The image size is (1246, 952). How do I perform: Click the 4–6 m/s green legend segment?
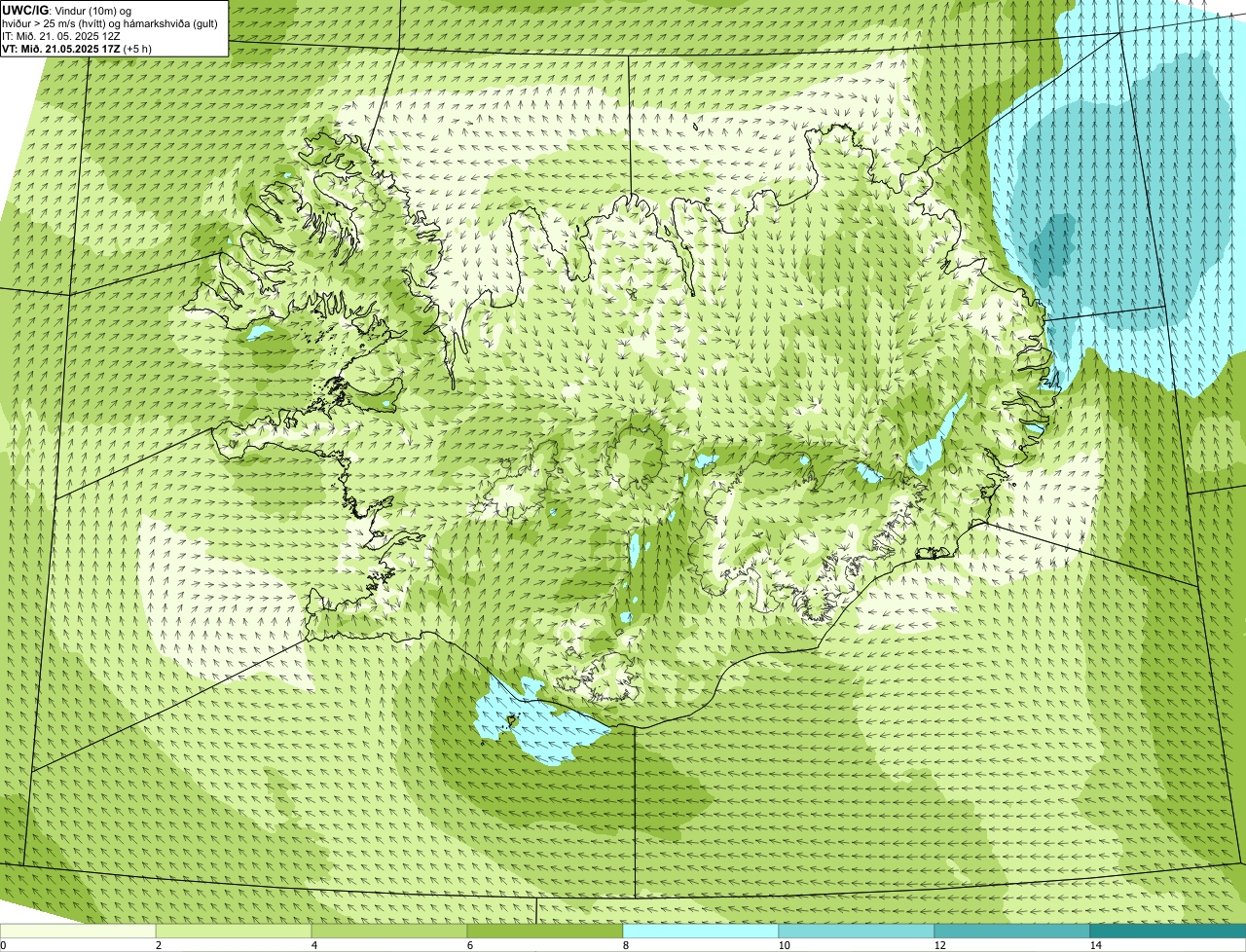pyautogui.click(x=389, y=931)
